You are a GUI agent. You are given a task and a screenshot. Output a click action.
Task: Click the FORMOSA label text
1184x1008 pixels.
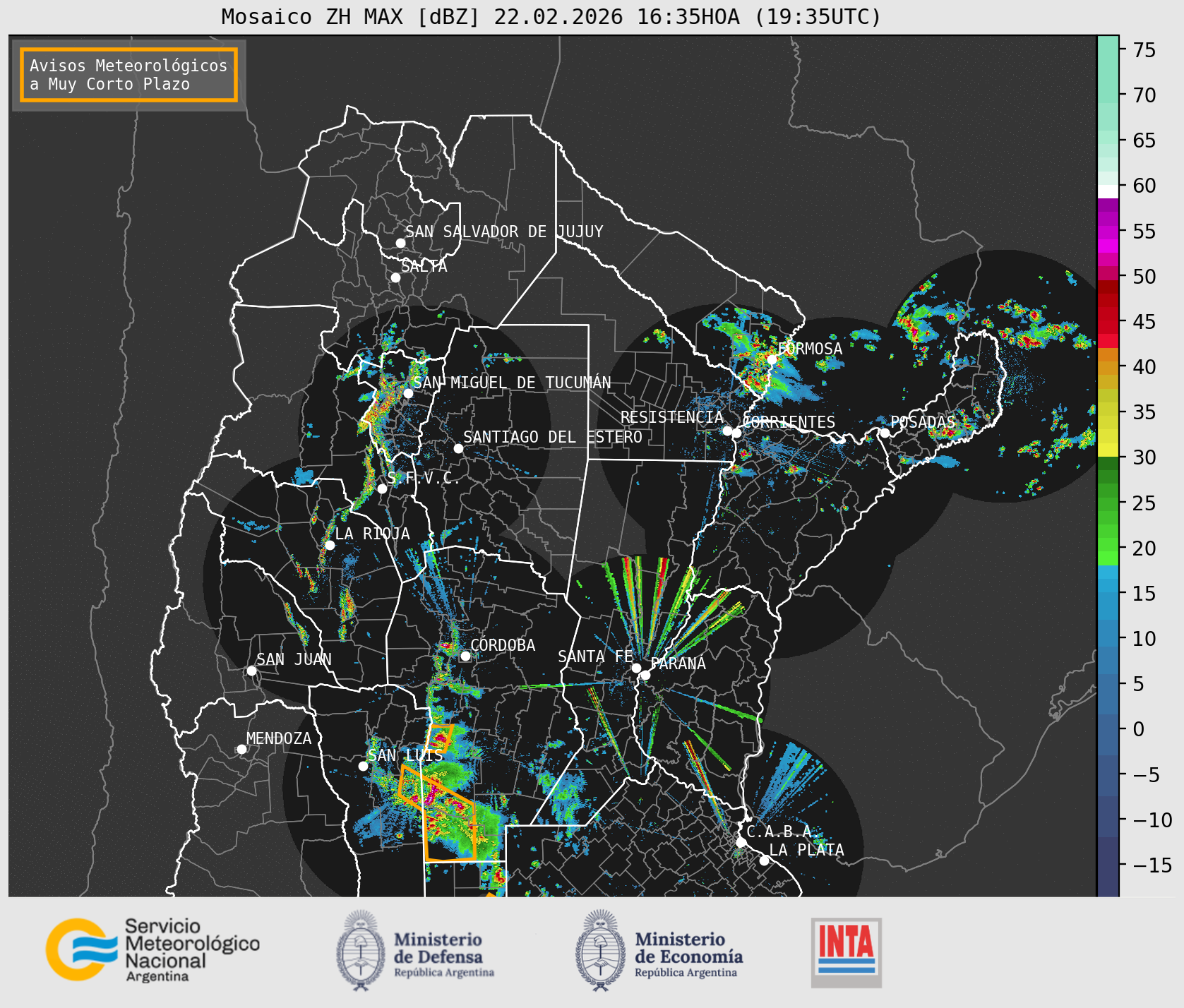(x=810, y=349)
